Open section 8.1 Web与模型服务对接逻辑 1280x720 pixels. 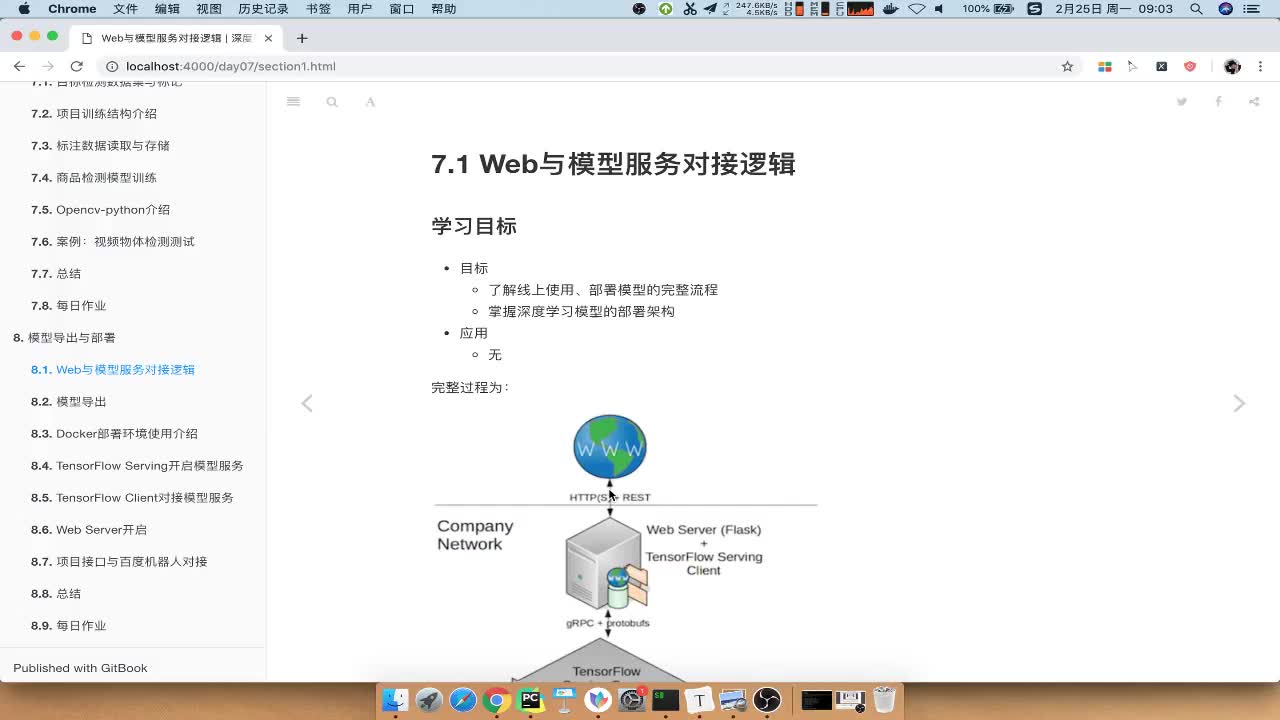coord(113,369)
